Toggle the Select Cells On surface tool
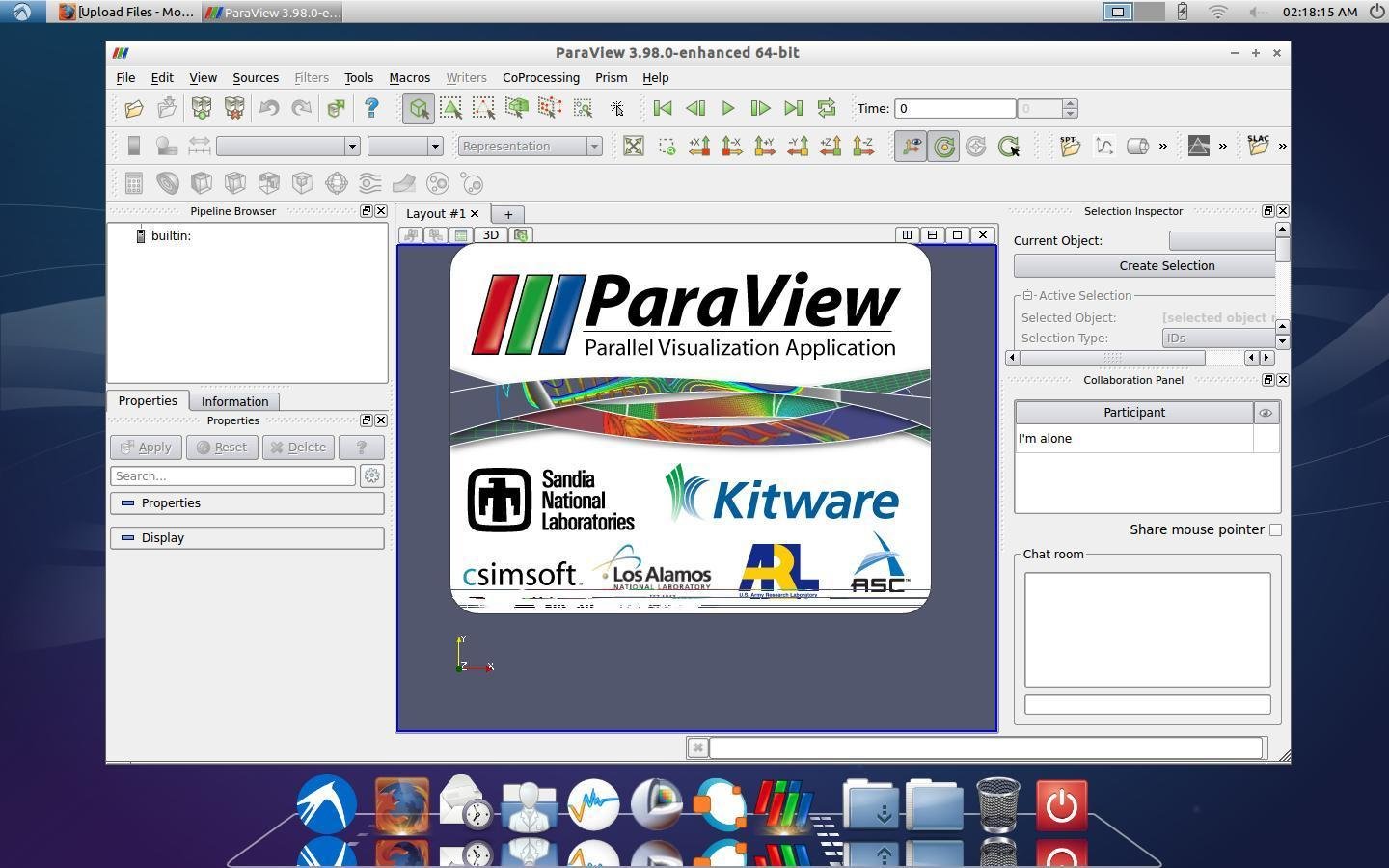 click(x=419, y=108)
